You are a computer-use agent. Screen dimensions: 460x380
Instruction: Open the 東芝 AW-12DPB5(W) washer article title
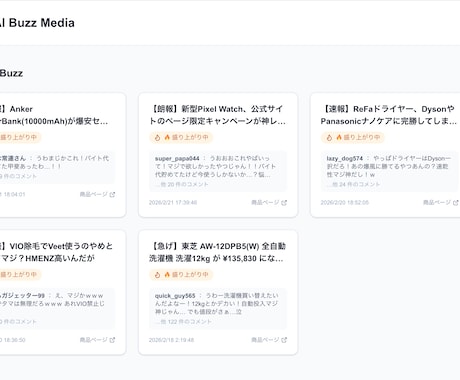(218, 252)
